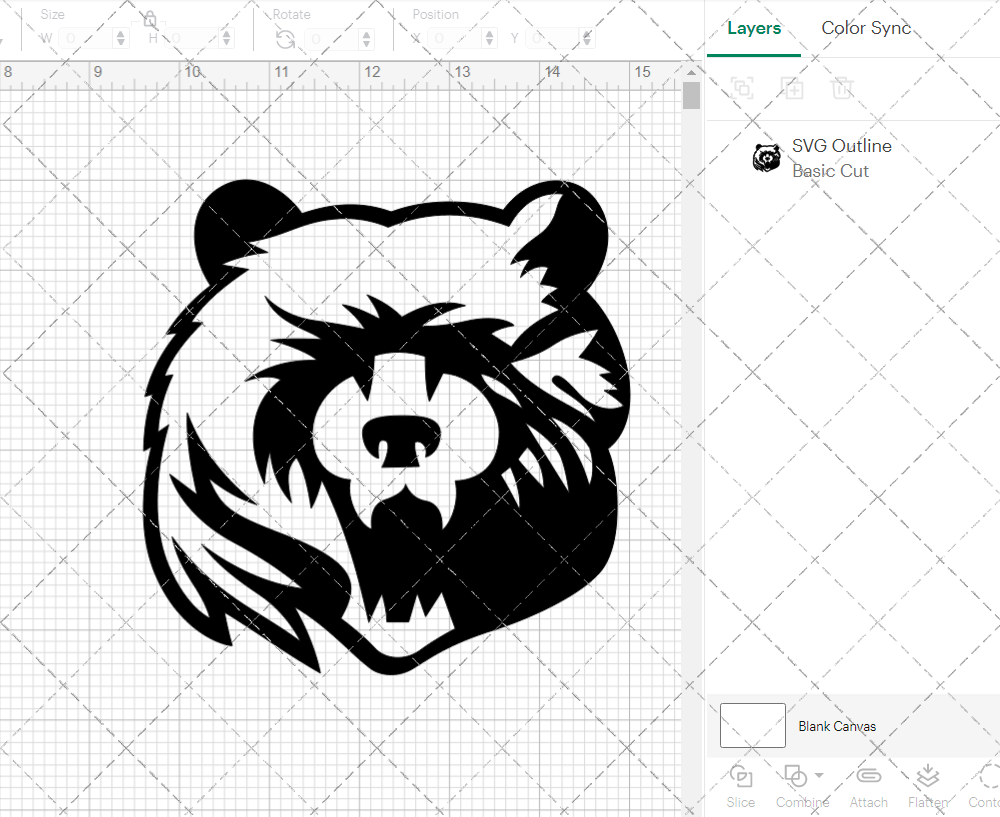The width and height of the screenshot is (1000, 817).
Task: Click the Contour tool
Action: point(984,786)
